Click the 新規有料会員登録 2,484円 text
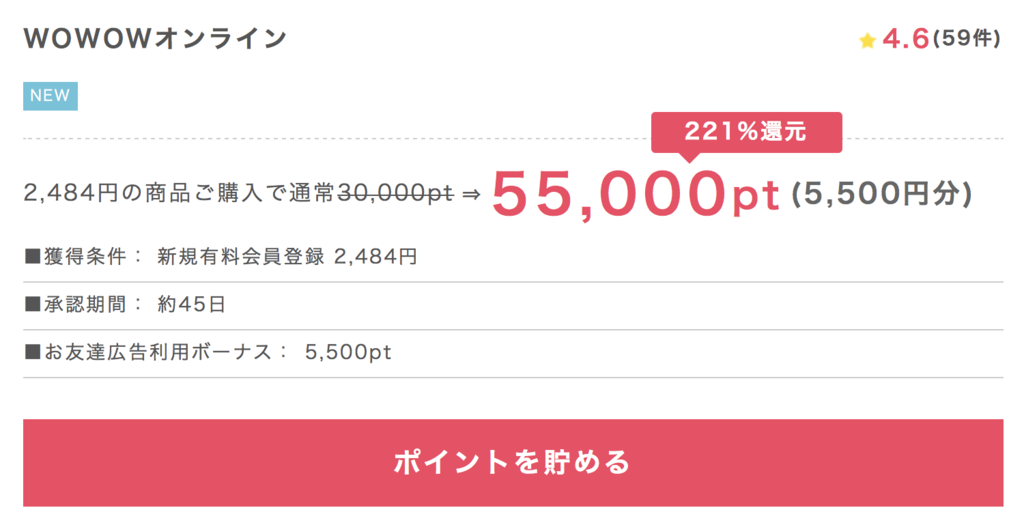This screenshot has height=523, width=1024. (x=287, y=257)
